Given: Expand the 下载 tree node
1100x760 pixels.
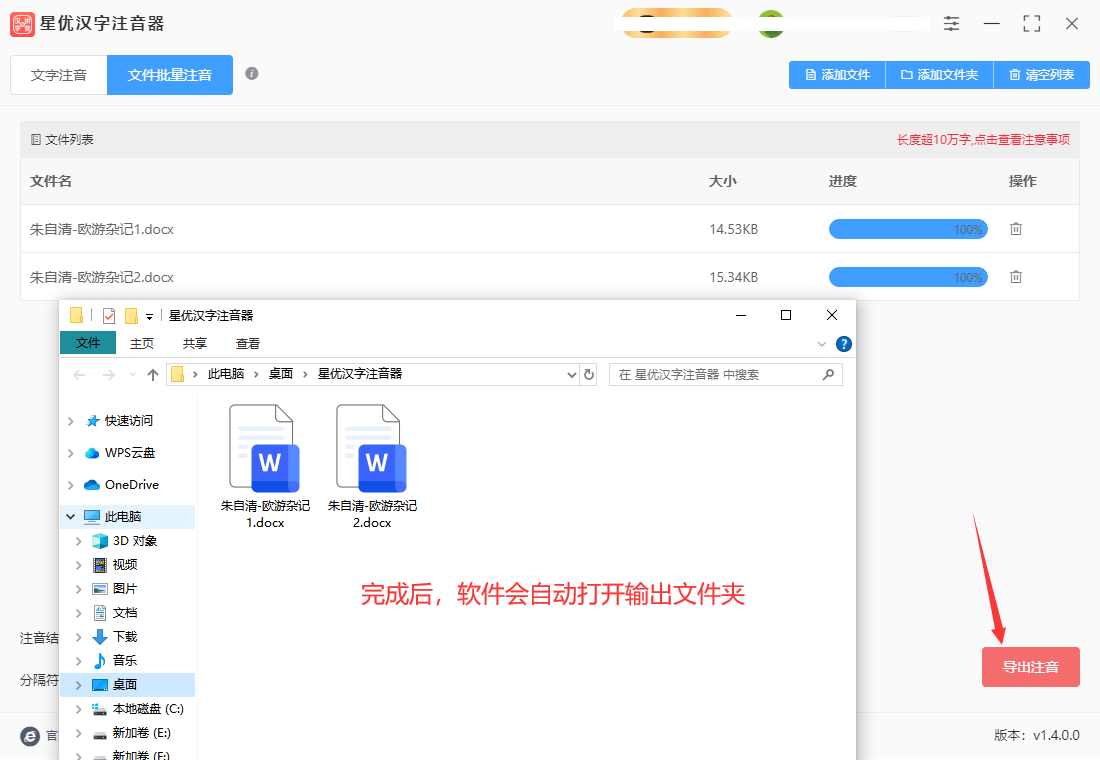Looking at the screenshot, I should click(79, 636).
